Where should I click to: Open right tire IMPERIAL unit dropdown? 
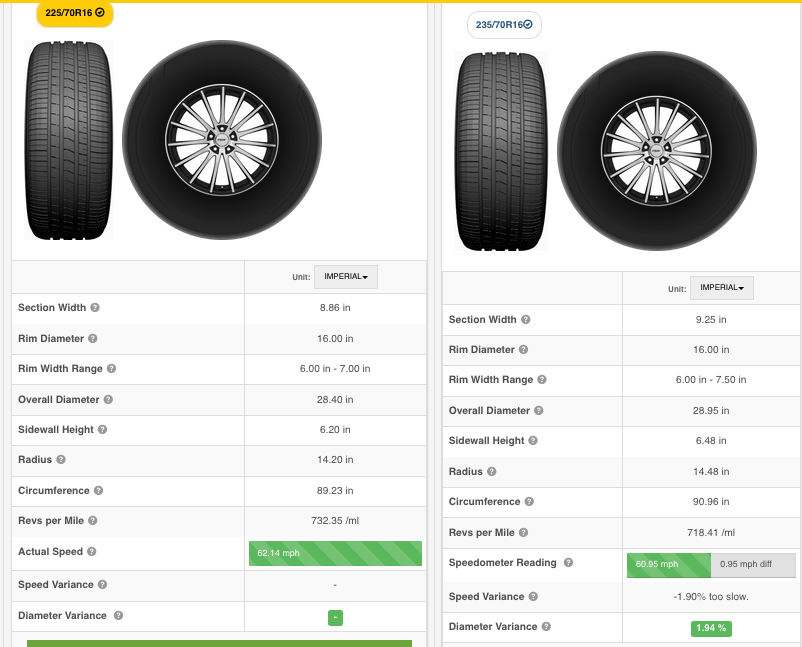coord(721,288)
